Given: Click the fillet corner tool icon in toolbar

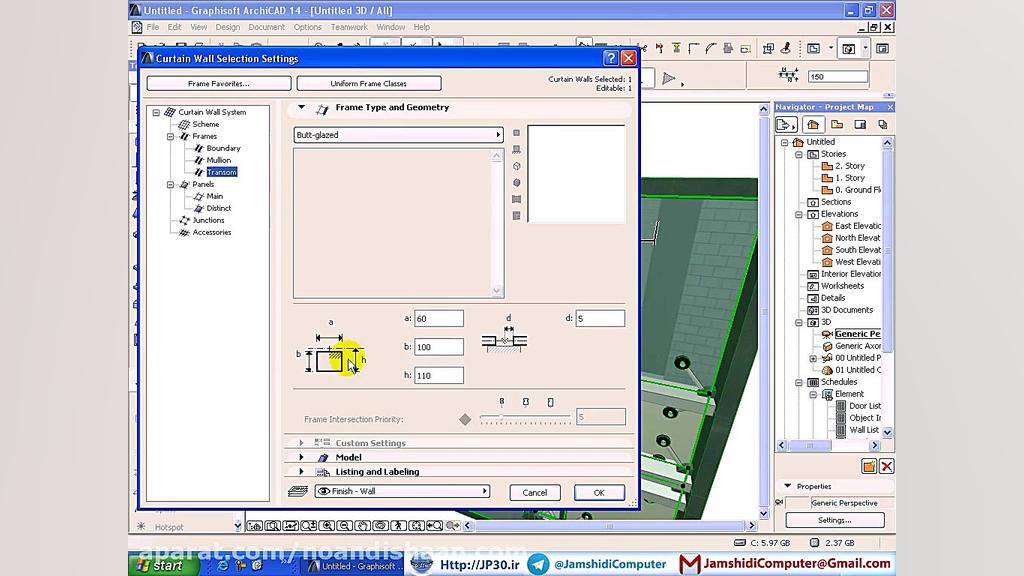Looking at the screenshot, I should (694, 48).
